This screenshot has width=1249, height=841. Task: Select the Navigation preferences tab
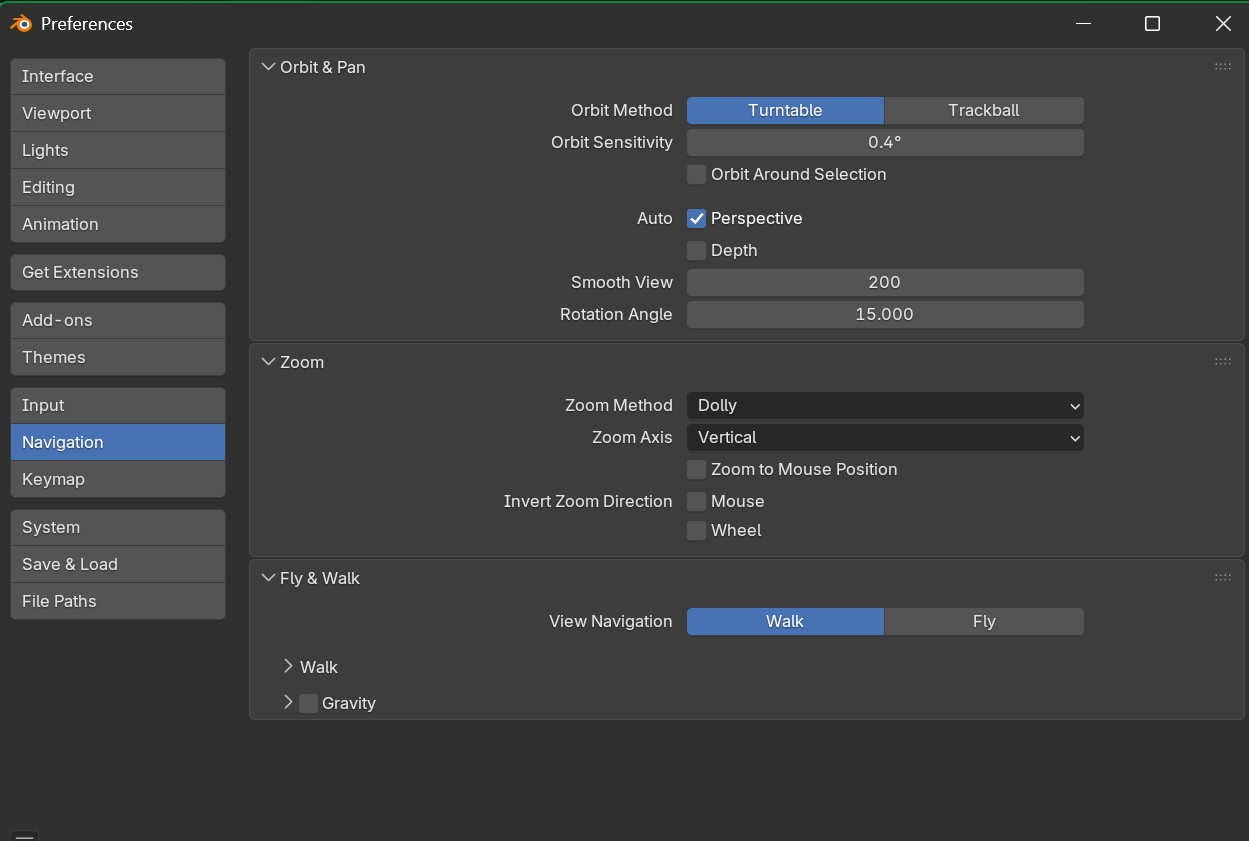pyautogui.click(x=118, y=442)
